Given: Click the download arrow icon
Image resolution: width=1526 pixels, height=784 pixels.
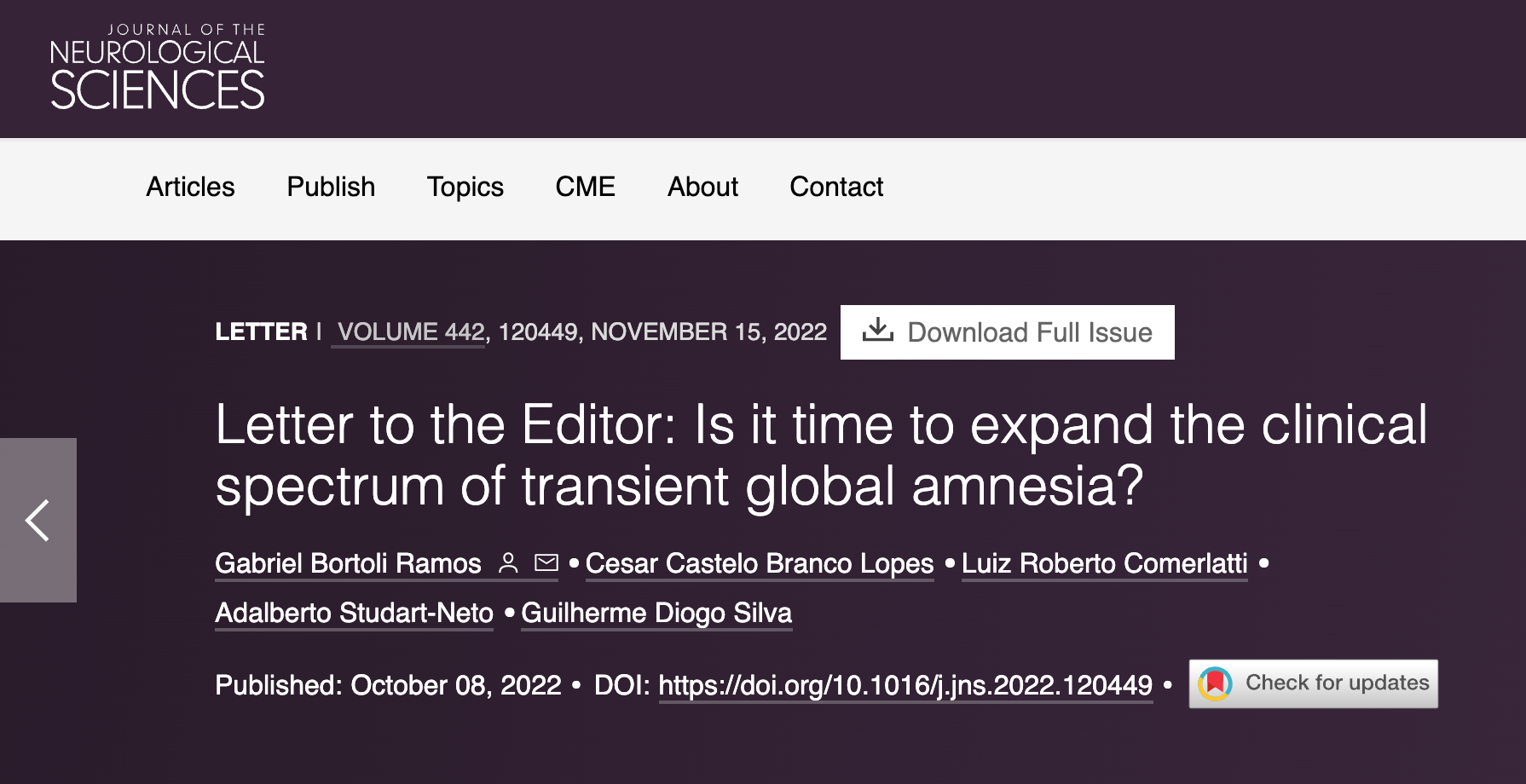Looking at the screenshot, I should [x=877, y=331].
